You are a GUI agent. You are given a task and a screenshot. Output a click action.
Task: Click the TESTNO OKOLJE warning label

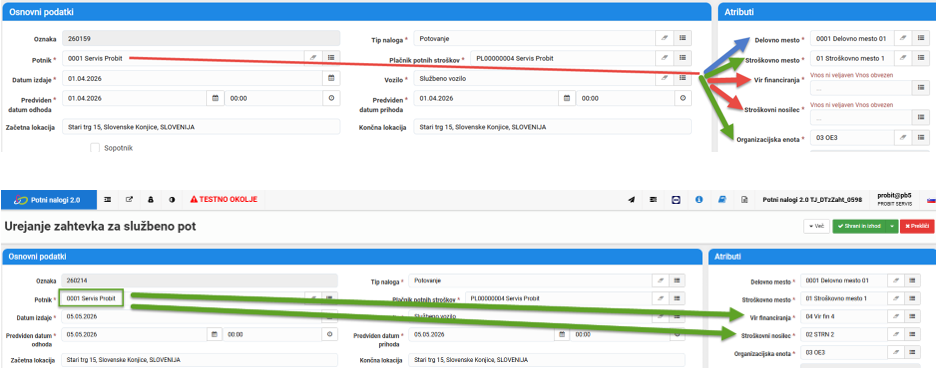224,200
